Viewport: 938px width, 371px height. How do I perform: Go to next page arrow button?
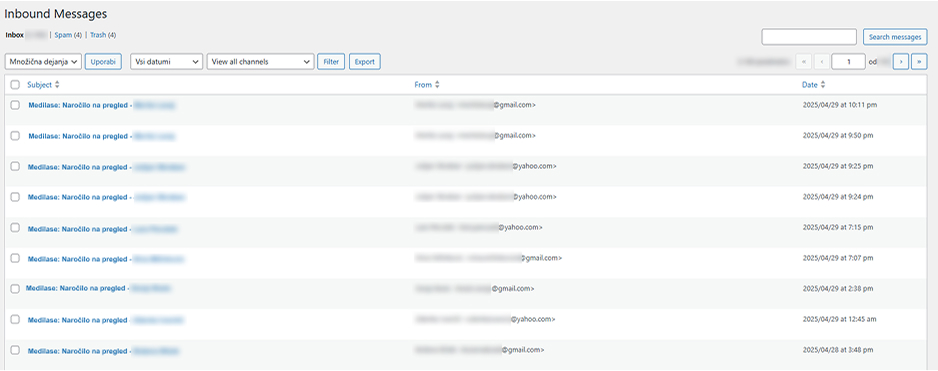coord(901,62)
